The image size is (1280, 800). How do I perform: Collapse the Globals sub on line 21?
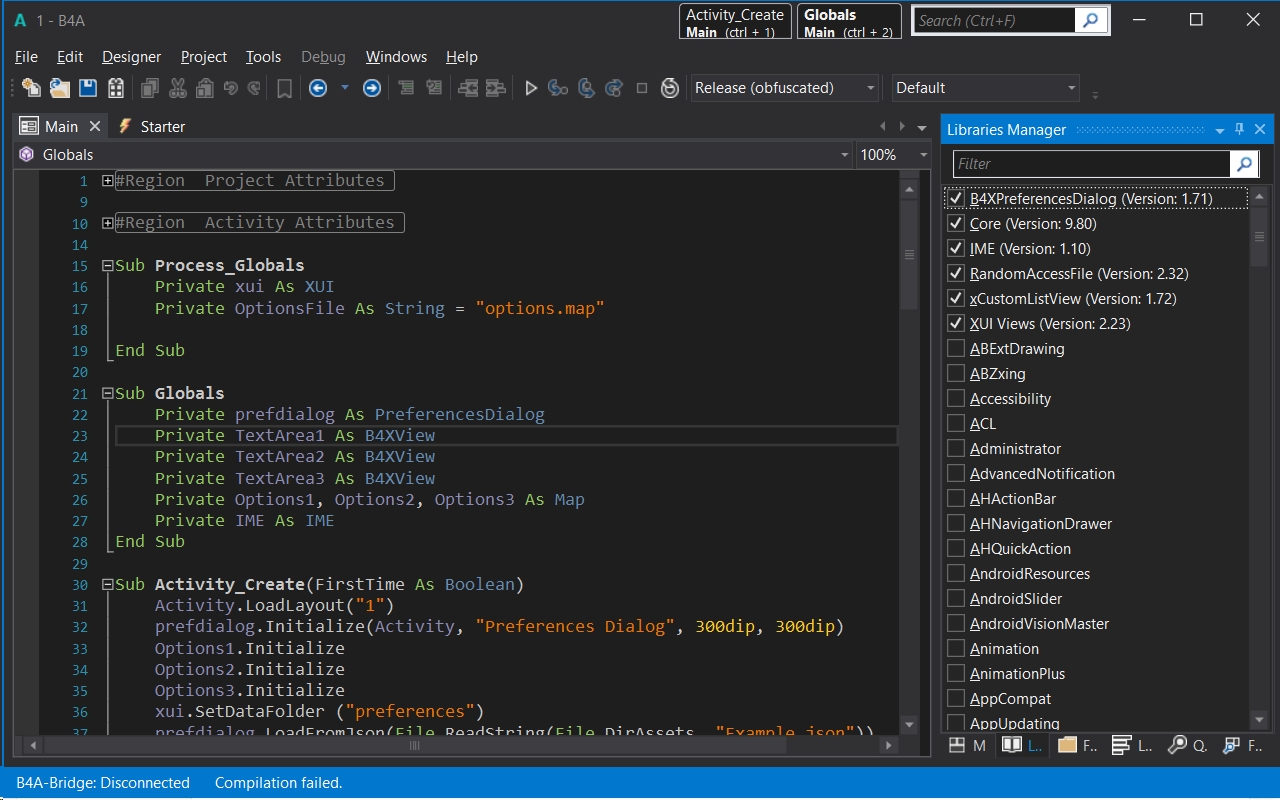click(x=107, y=393)
